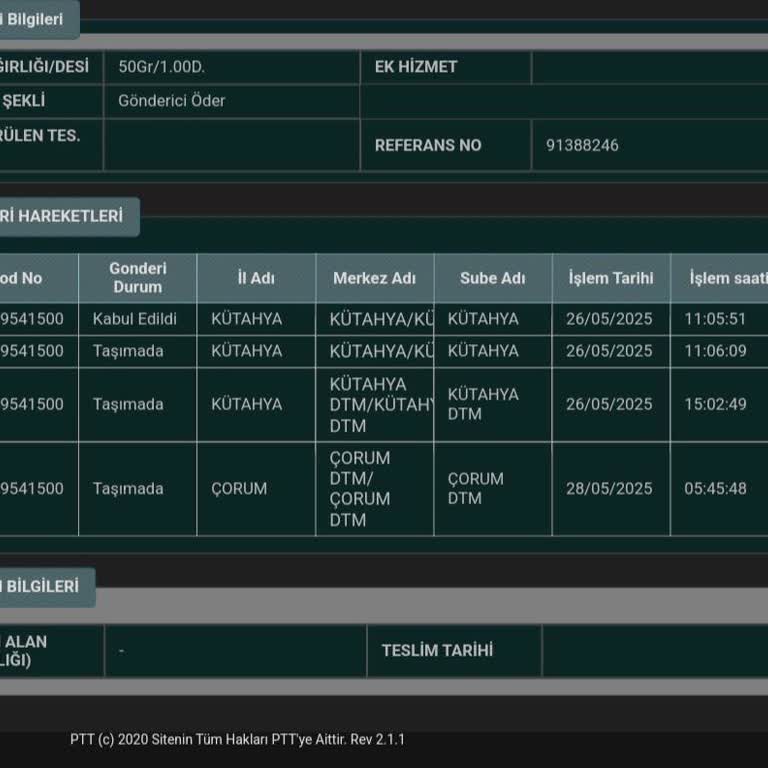Select the 15:02:49 time cell
This screenshot has height=768, width=768.
tap(715, 404)
